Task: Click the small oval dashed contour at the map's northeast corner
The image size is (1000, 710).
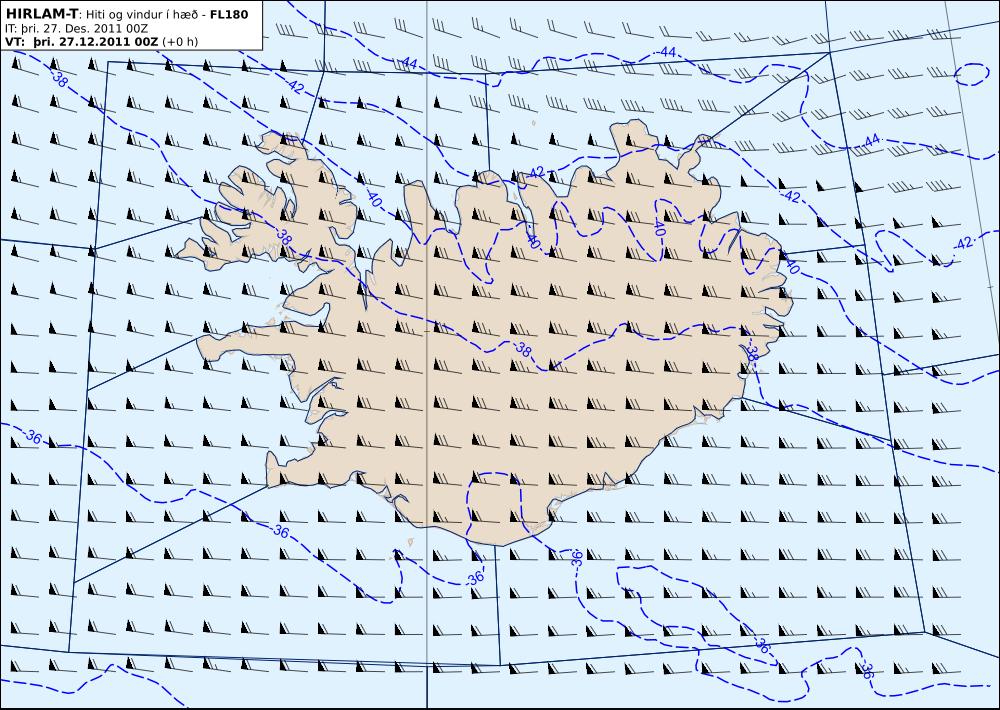Action: coord(971,75)
